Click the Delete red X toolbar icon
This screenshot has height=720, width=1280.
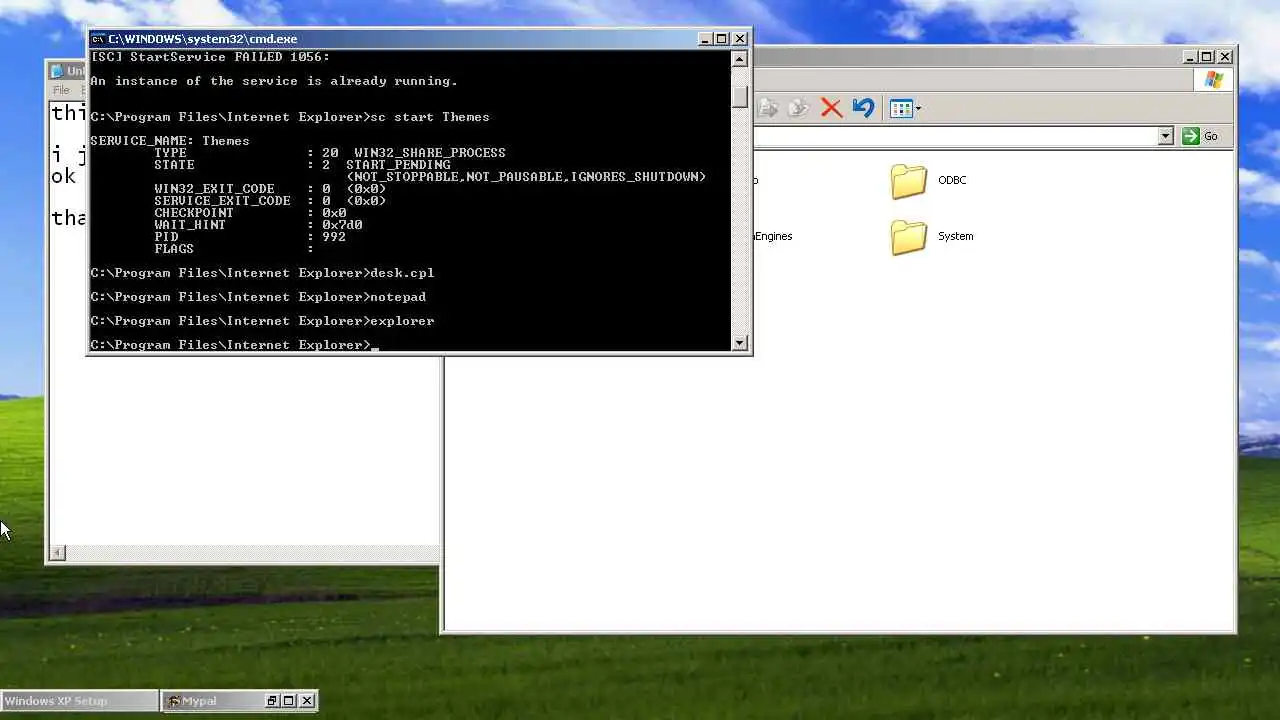click(x=831, y=108)
